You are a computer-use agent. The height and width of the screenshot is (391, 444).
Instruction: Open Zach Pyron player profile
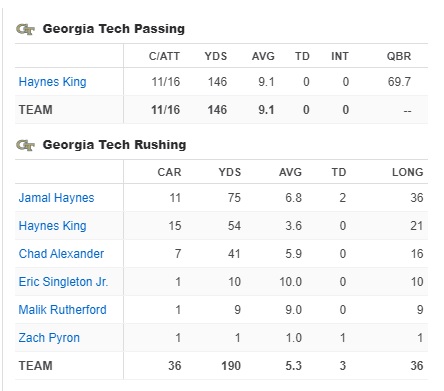tap(49, 338)
